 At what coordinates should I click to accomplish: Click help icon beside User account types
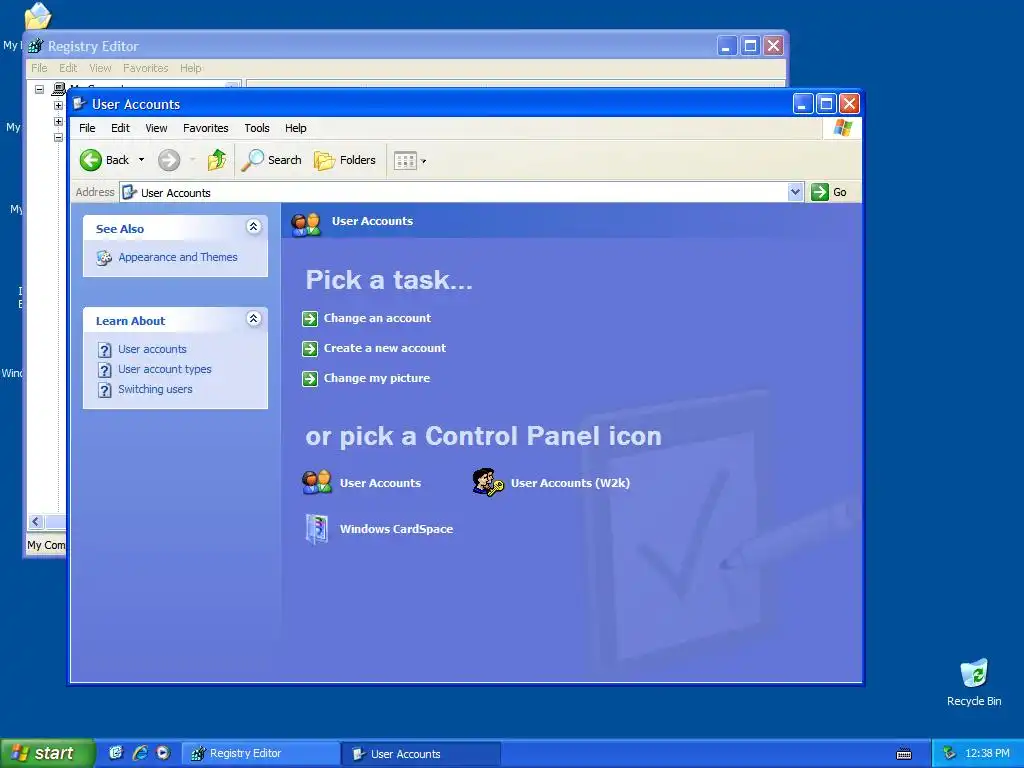pyautogui.click(x=104, y=370)
